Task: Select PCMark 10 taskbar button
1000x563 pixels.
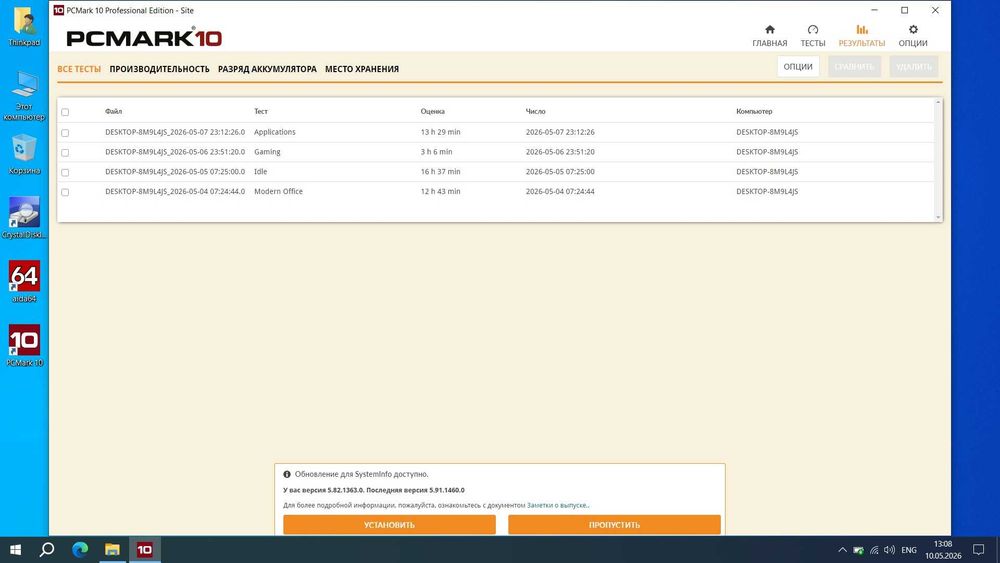Action: [x=145, y=550]
